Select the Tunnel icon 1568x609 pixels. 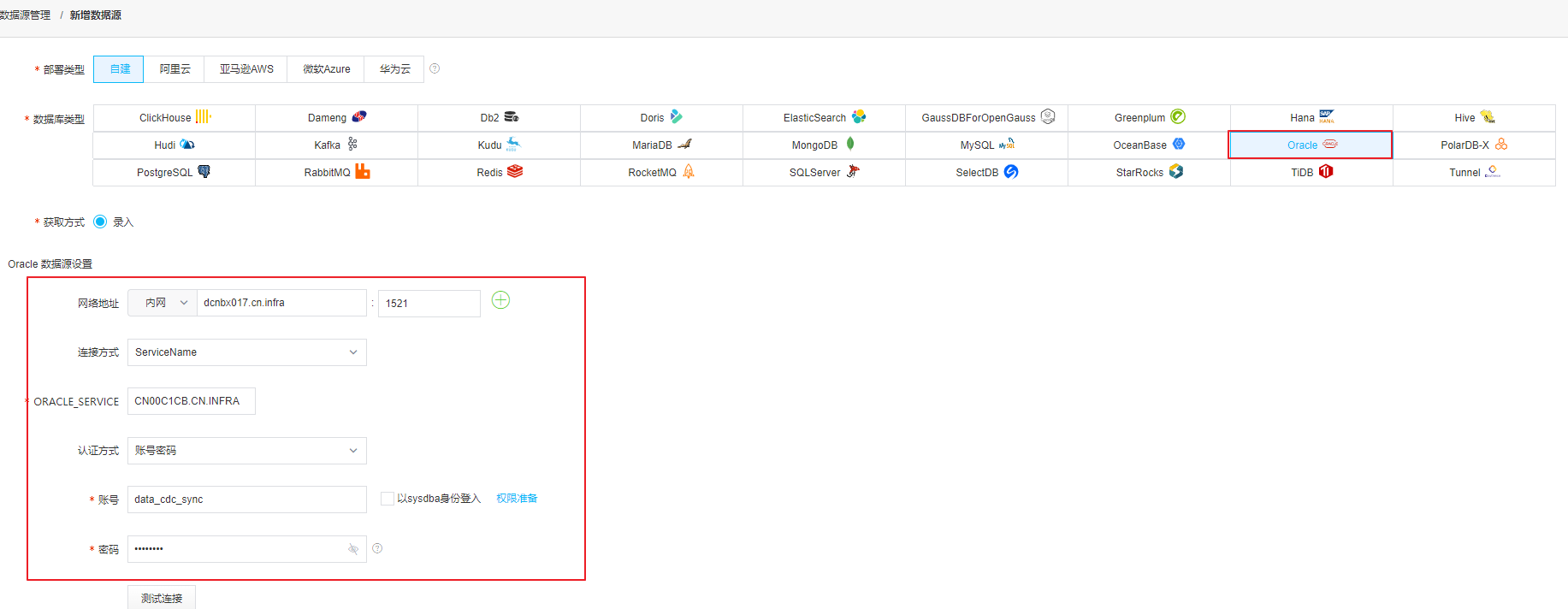(1493, 171)
